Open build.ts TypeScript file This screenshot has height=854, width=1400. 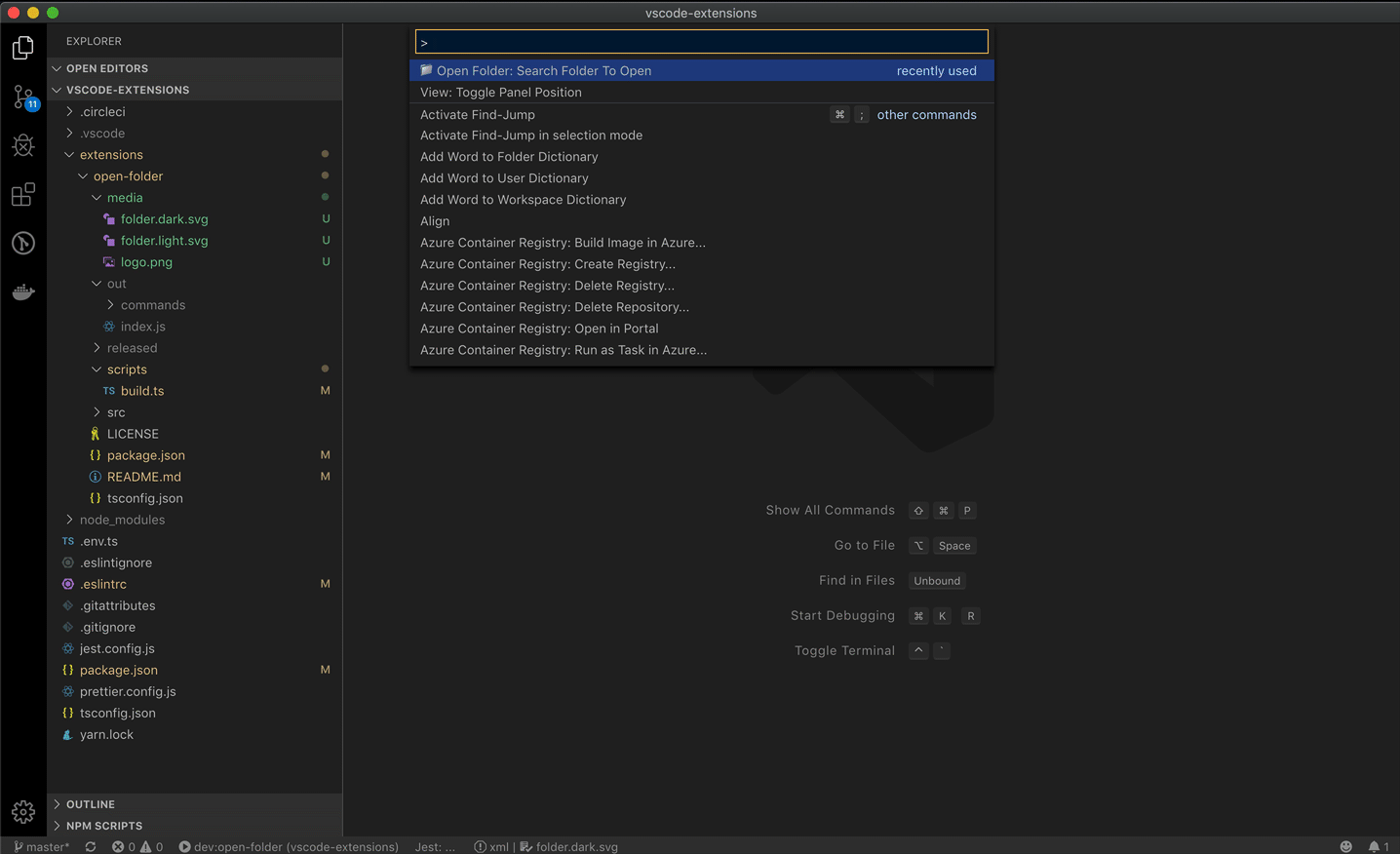click(x=195, y=391)
